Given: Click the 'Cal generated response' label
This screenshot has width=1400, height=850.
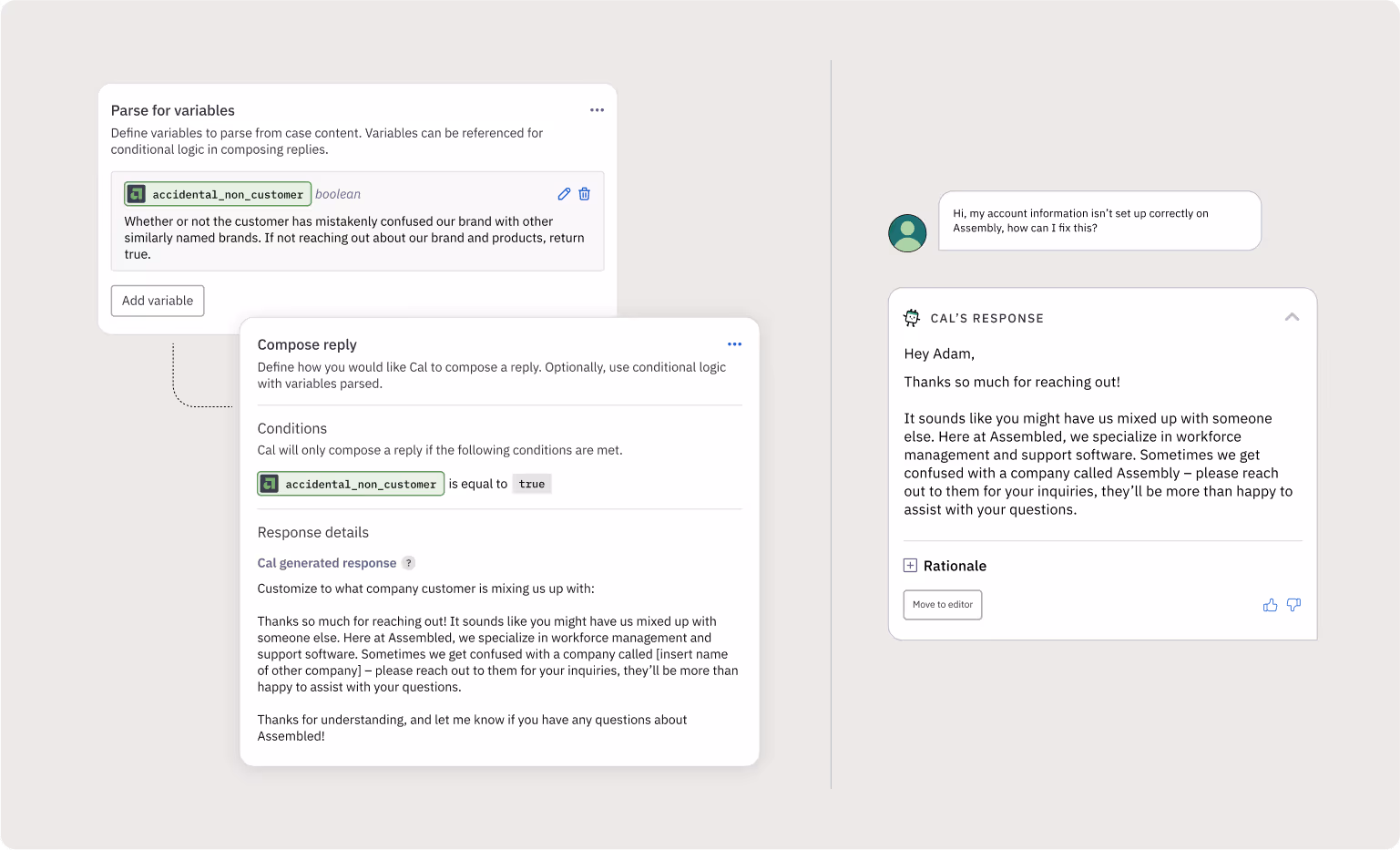Looking at the screenshot, I should [x=327, y=563].
